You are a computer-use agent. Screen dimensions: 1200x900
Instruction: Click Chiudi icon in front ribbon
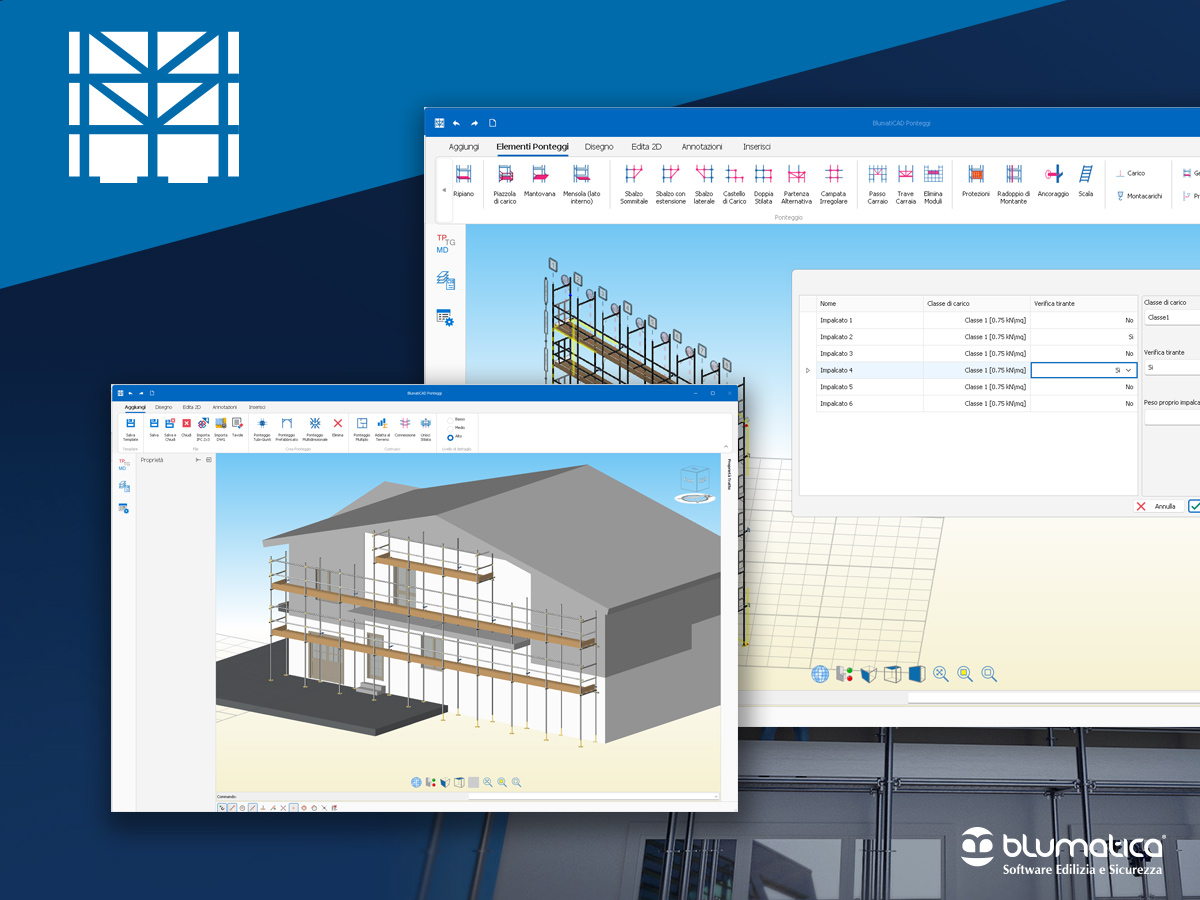click(x=186, y=427)
